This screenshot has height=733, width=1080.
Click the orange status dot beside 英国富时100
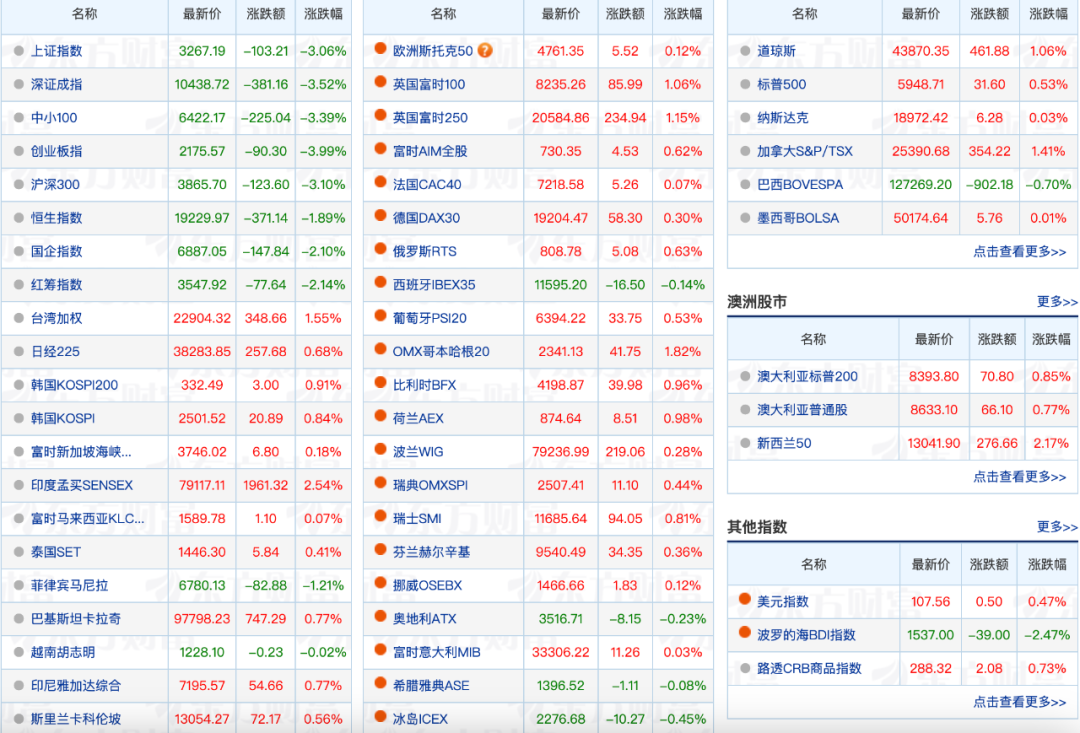pos(380,83)
